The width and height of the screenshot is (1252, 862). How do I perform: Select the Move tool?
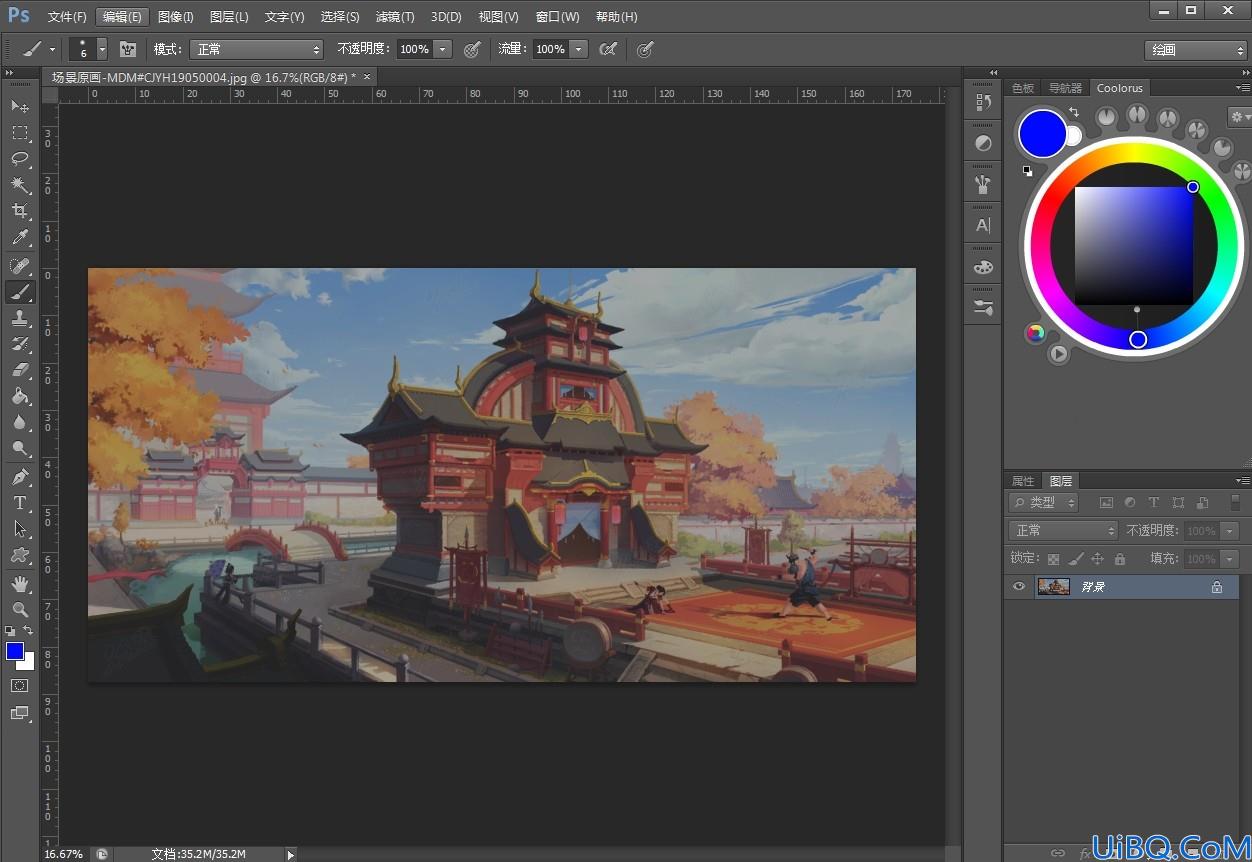20,106
